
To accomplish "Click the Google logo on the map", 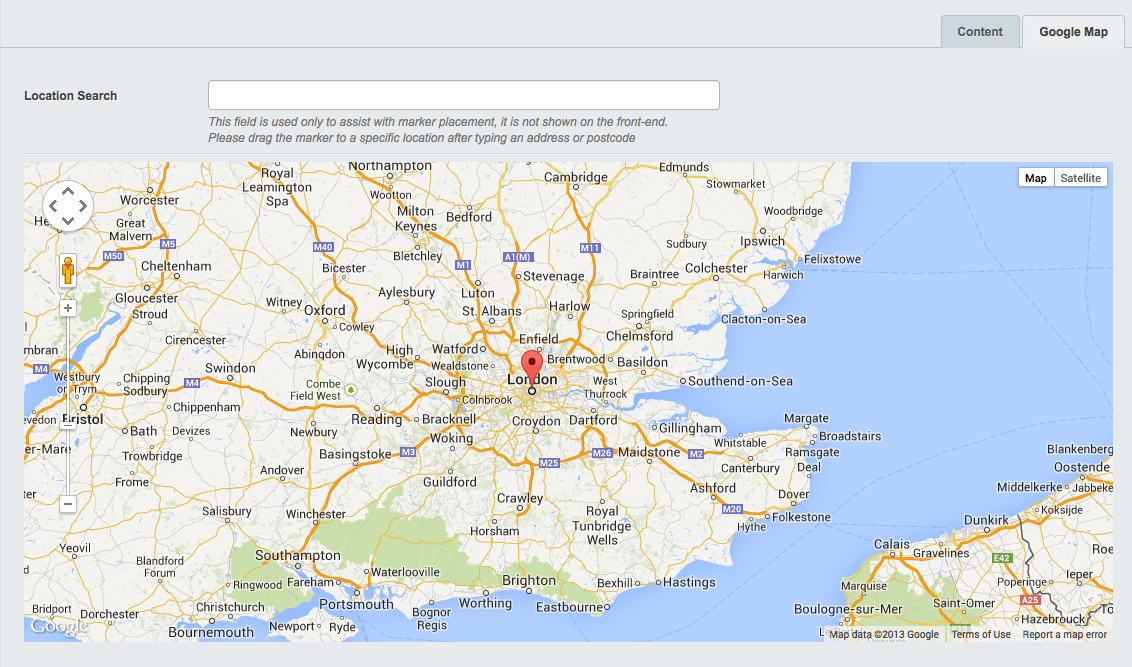I will coord(59,627).
